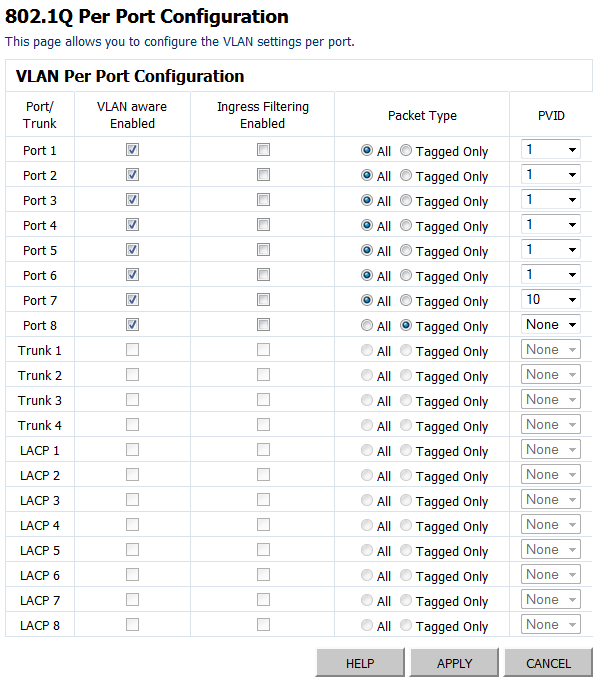Open PVID dropdown for Port 4

point(551,225)
